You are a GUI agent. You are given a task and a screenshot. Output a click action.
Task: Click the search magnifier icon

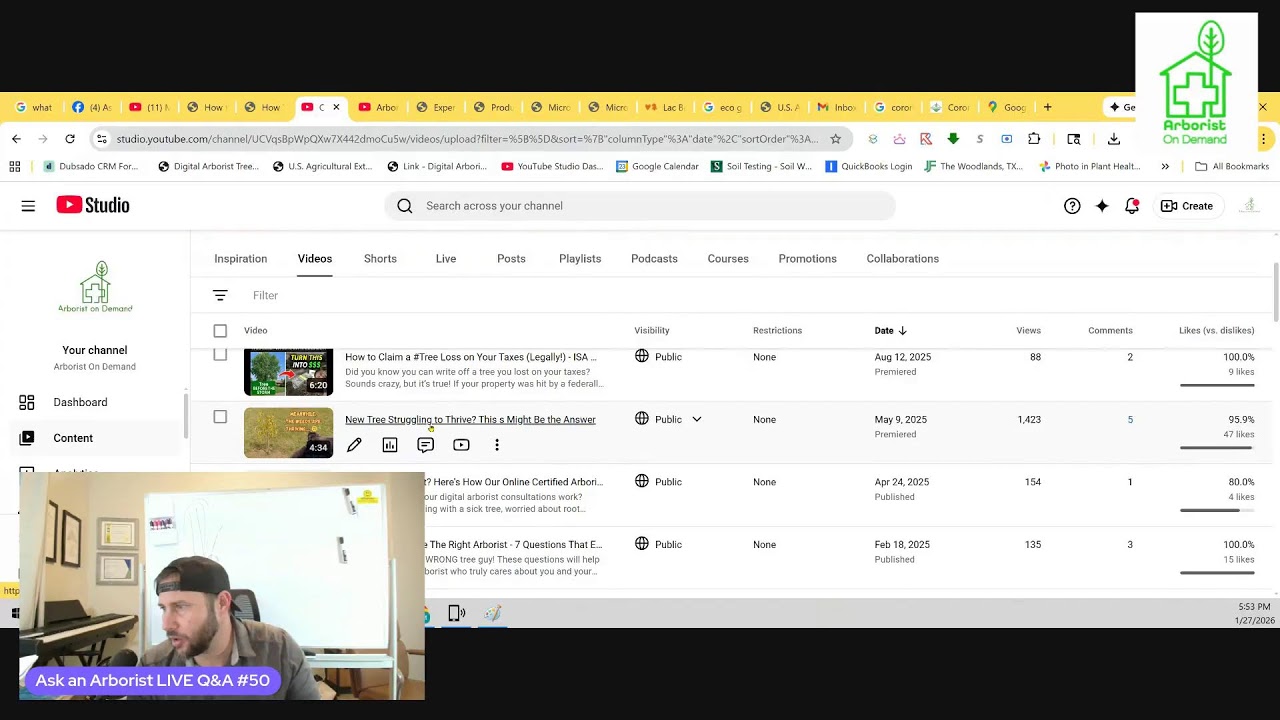pyautogui.click(x=405, y=206)
